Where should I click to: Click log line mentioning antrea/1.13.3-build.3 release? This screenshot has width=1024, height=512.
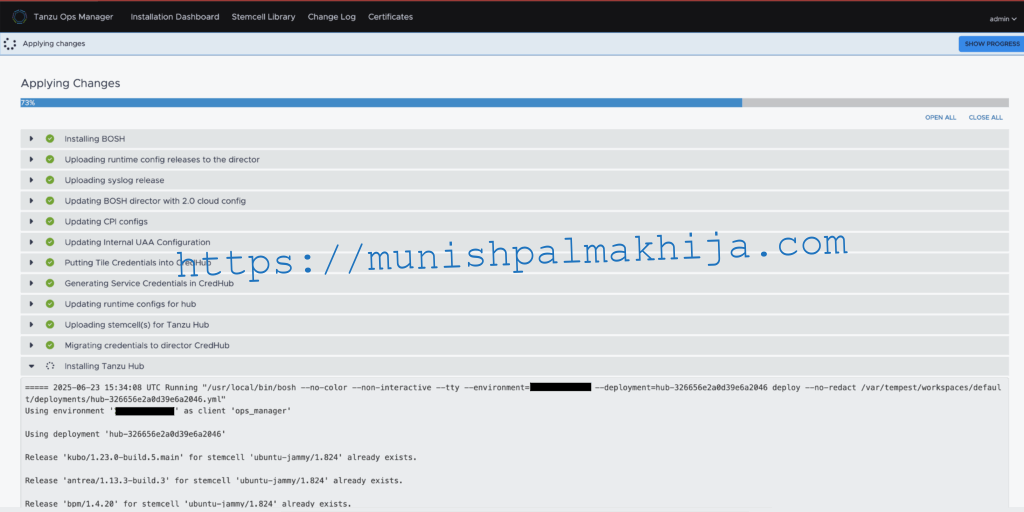click(x=214, y=481)
